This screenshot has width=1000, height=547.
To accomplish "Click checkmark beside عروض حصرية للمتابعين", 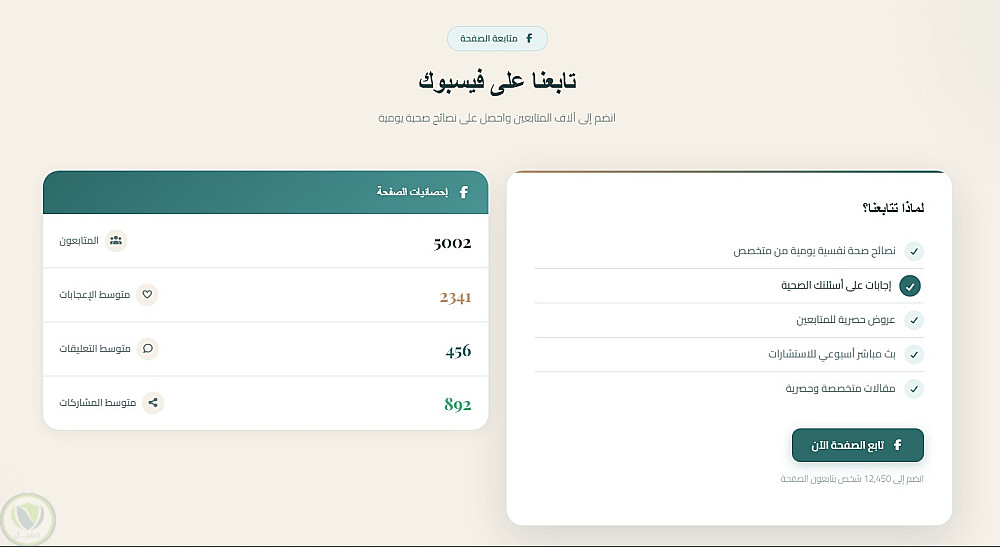I will (914, 320).
